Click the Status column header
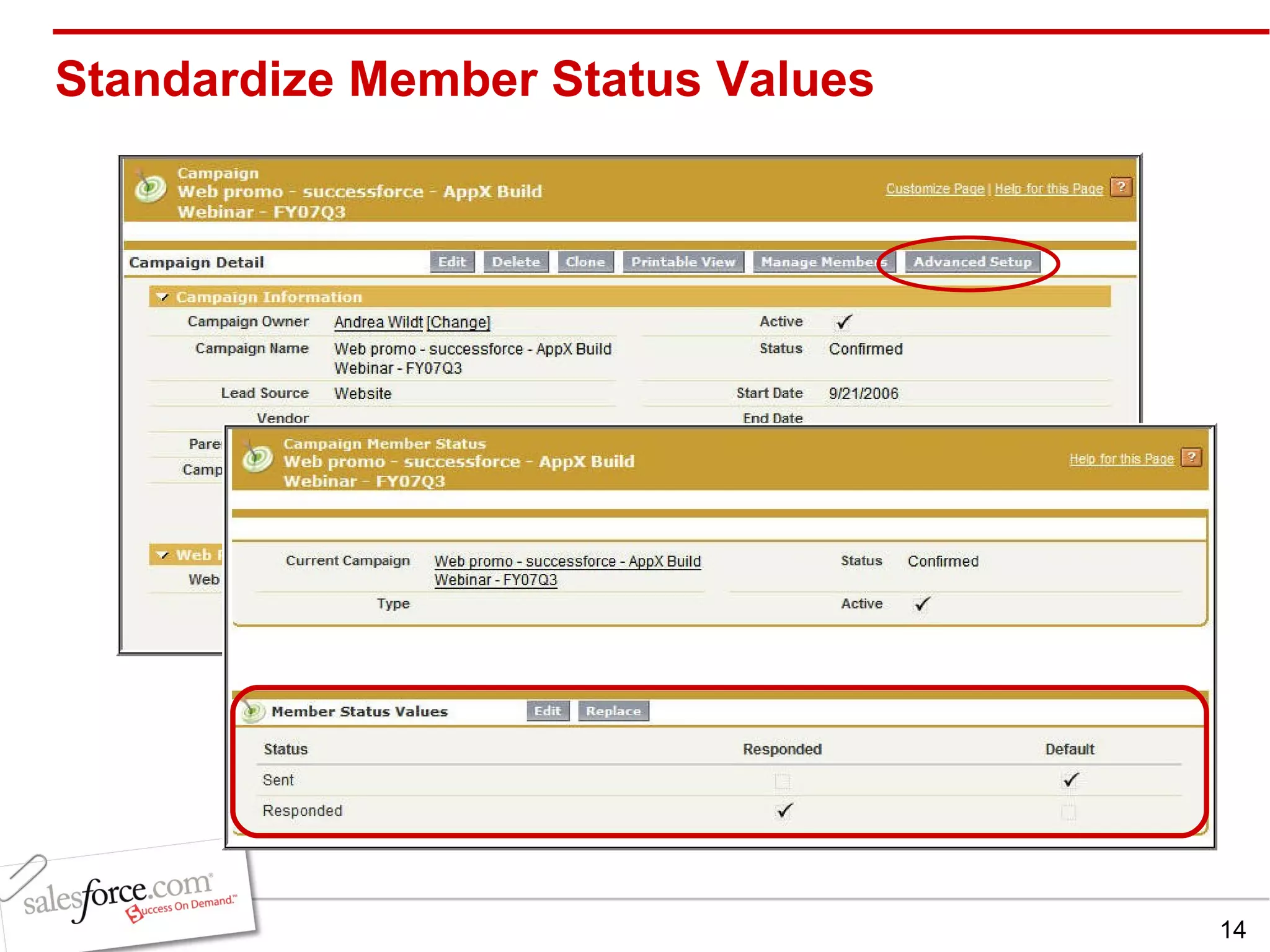The height and width of the screenshot is (952, 1270). tap(286, 749)
